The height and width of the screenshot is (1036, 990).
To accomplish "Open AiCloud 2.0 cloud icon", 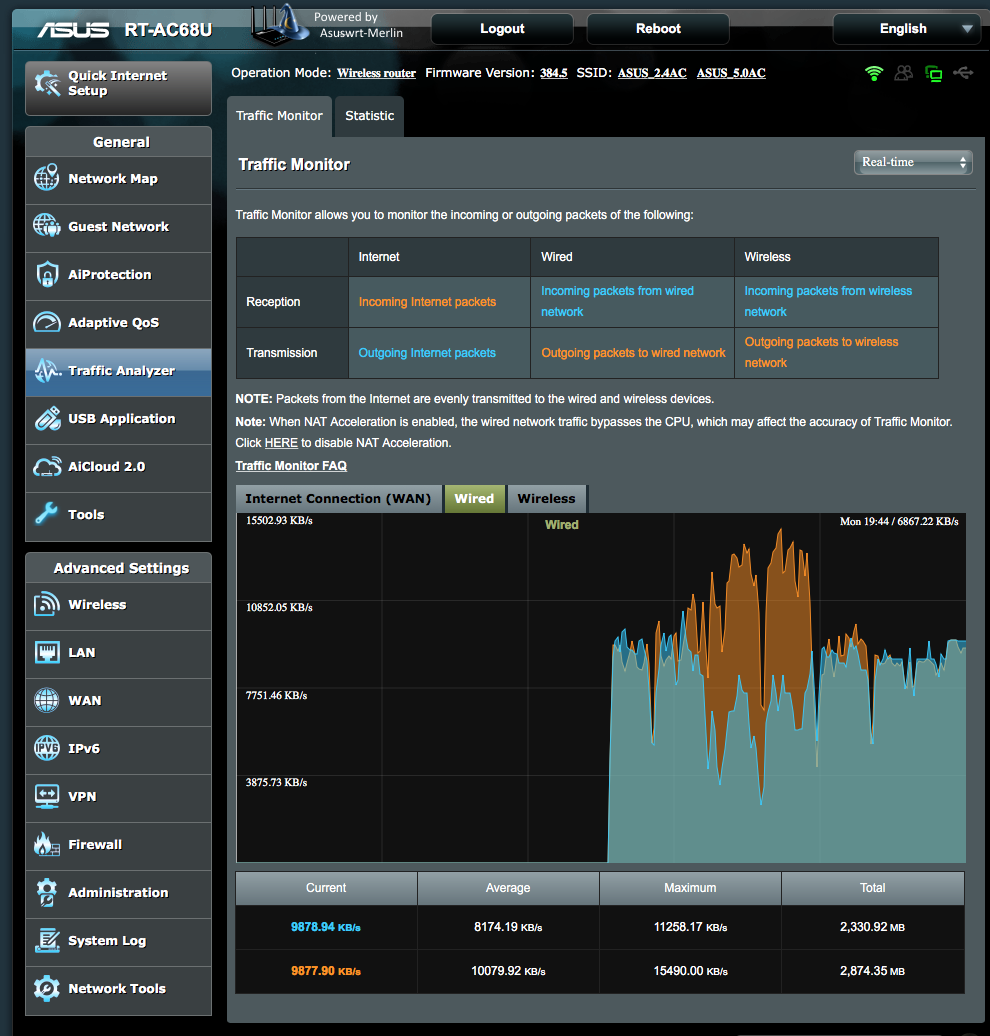I will (47, 467).
